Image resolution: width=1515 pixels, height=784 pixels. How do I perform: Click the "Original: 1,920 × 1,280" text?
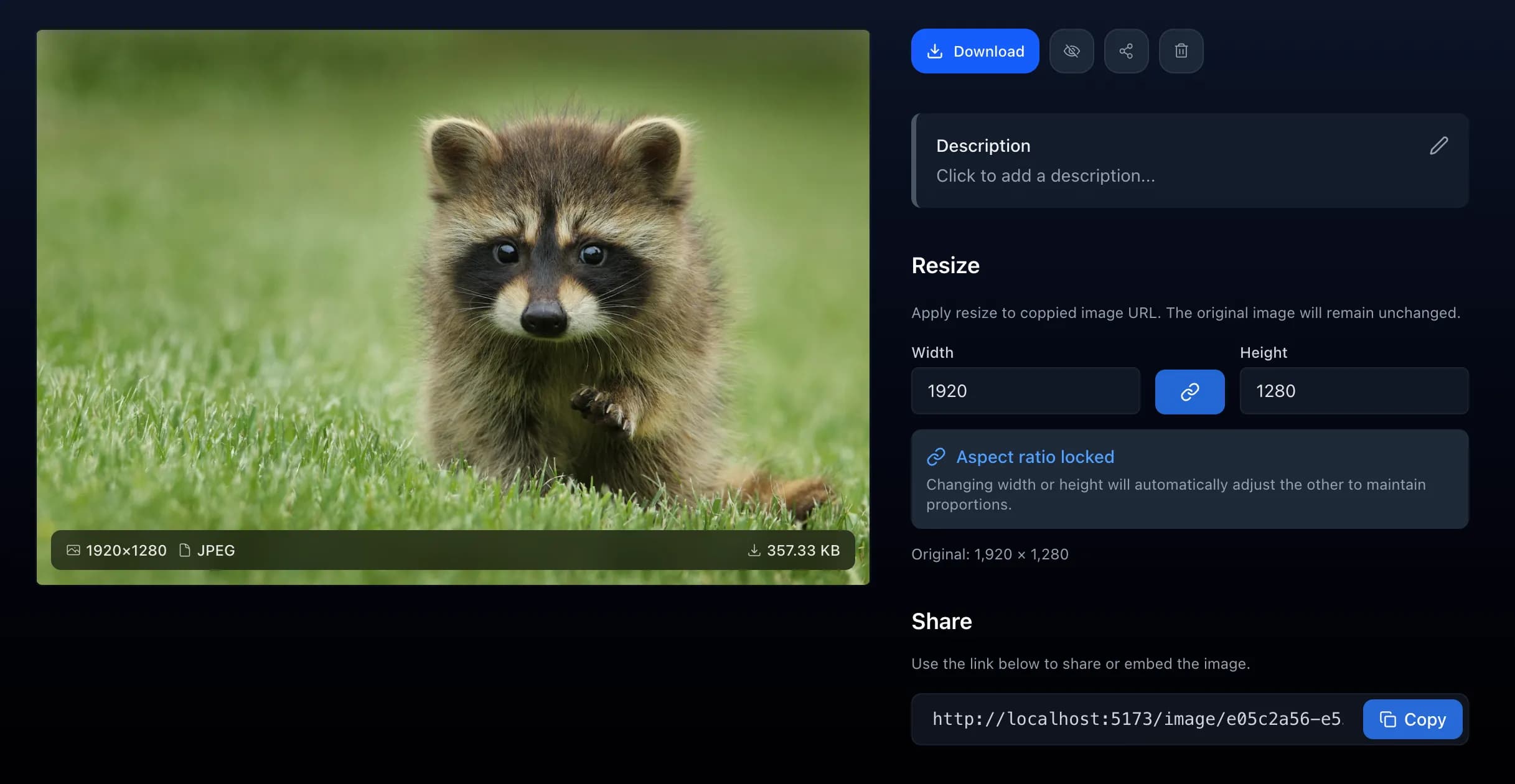click(x=990, y=554)
